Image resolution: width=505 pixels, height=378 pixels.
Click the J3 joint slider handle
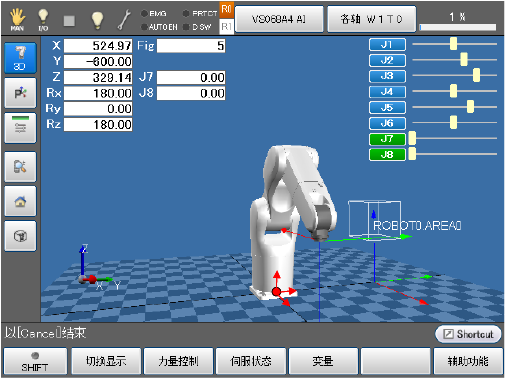tap(476, 75)
